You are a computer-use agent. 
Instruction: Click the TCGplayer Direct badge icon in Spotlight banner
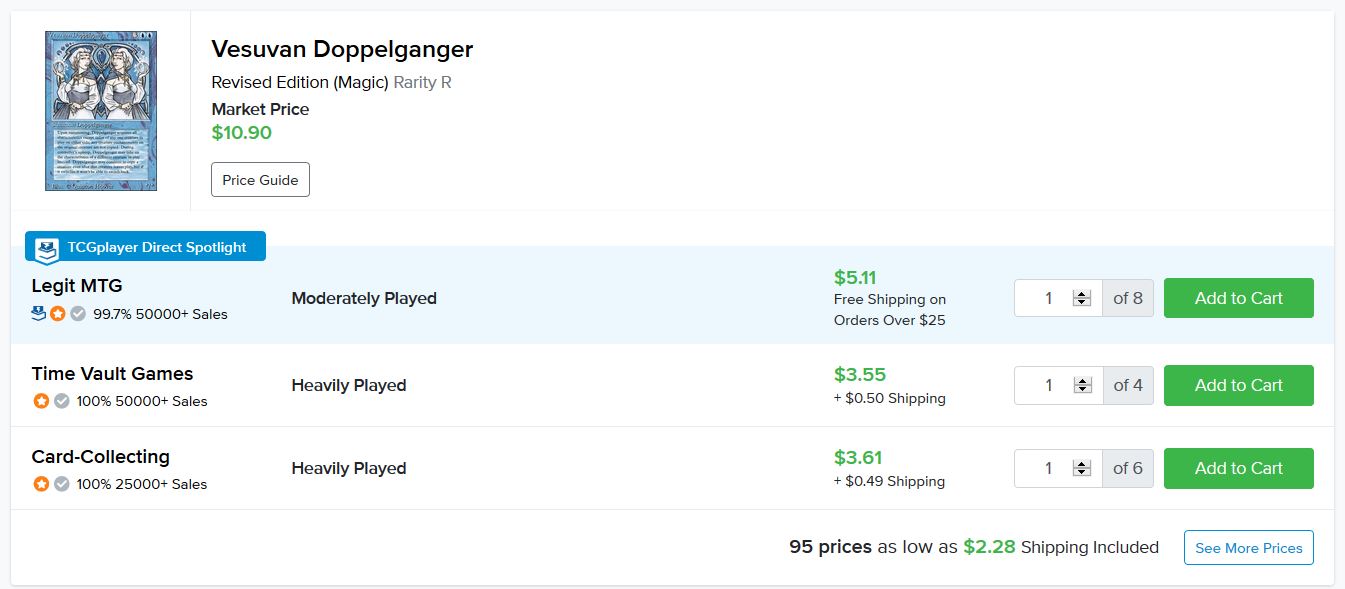click(47, 249)
